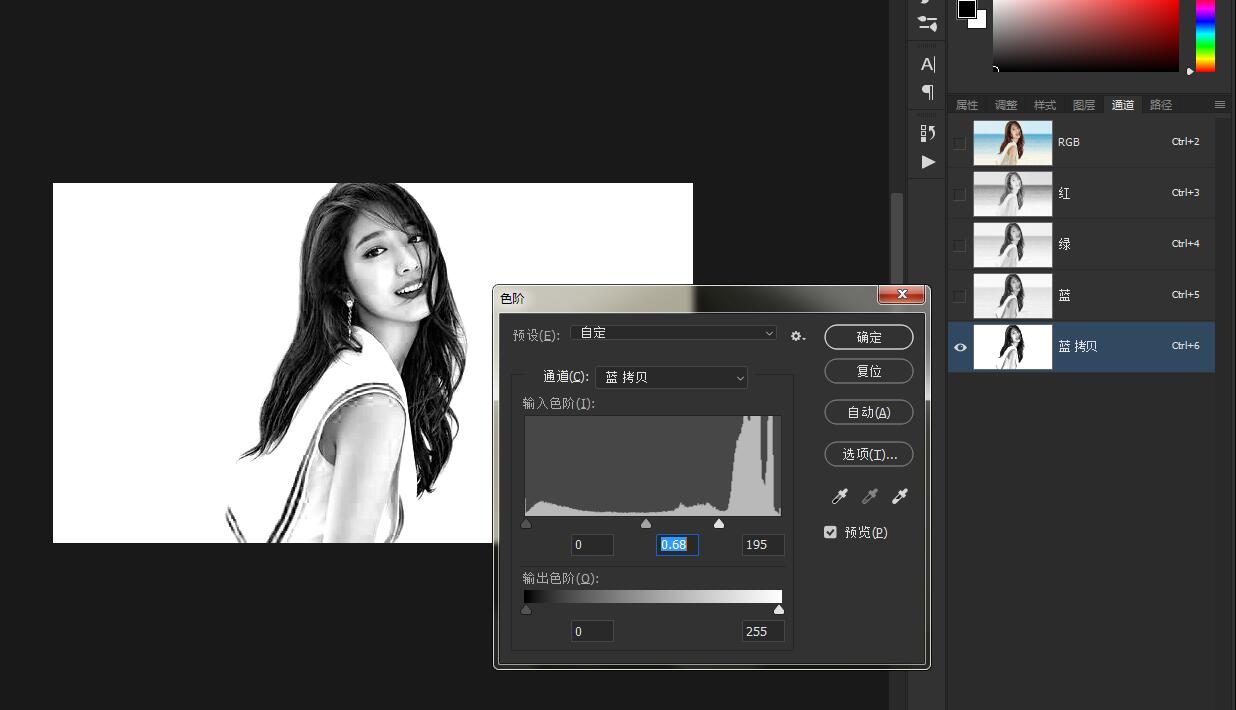Open the Paragraph panel icon

tap(927, 92)
